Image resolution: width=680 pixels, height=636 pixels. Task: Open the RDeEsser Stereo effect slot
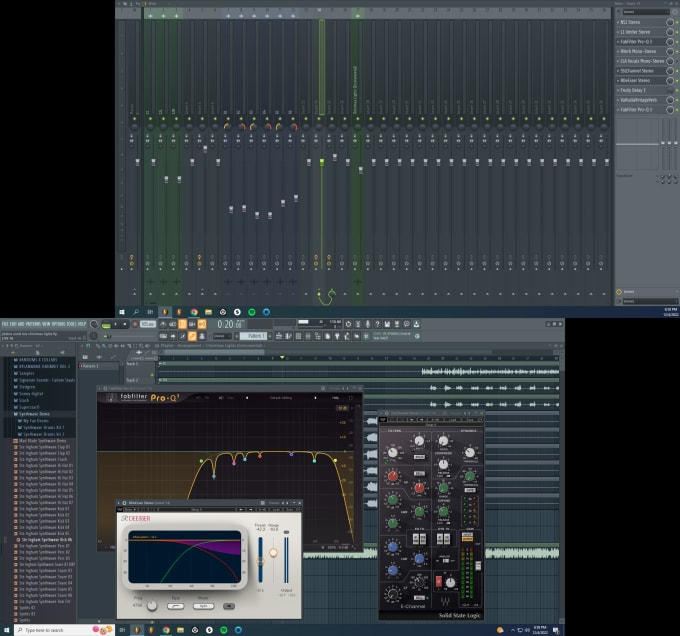point(635,81)
